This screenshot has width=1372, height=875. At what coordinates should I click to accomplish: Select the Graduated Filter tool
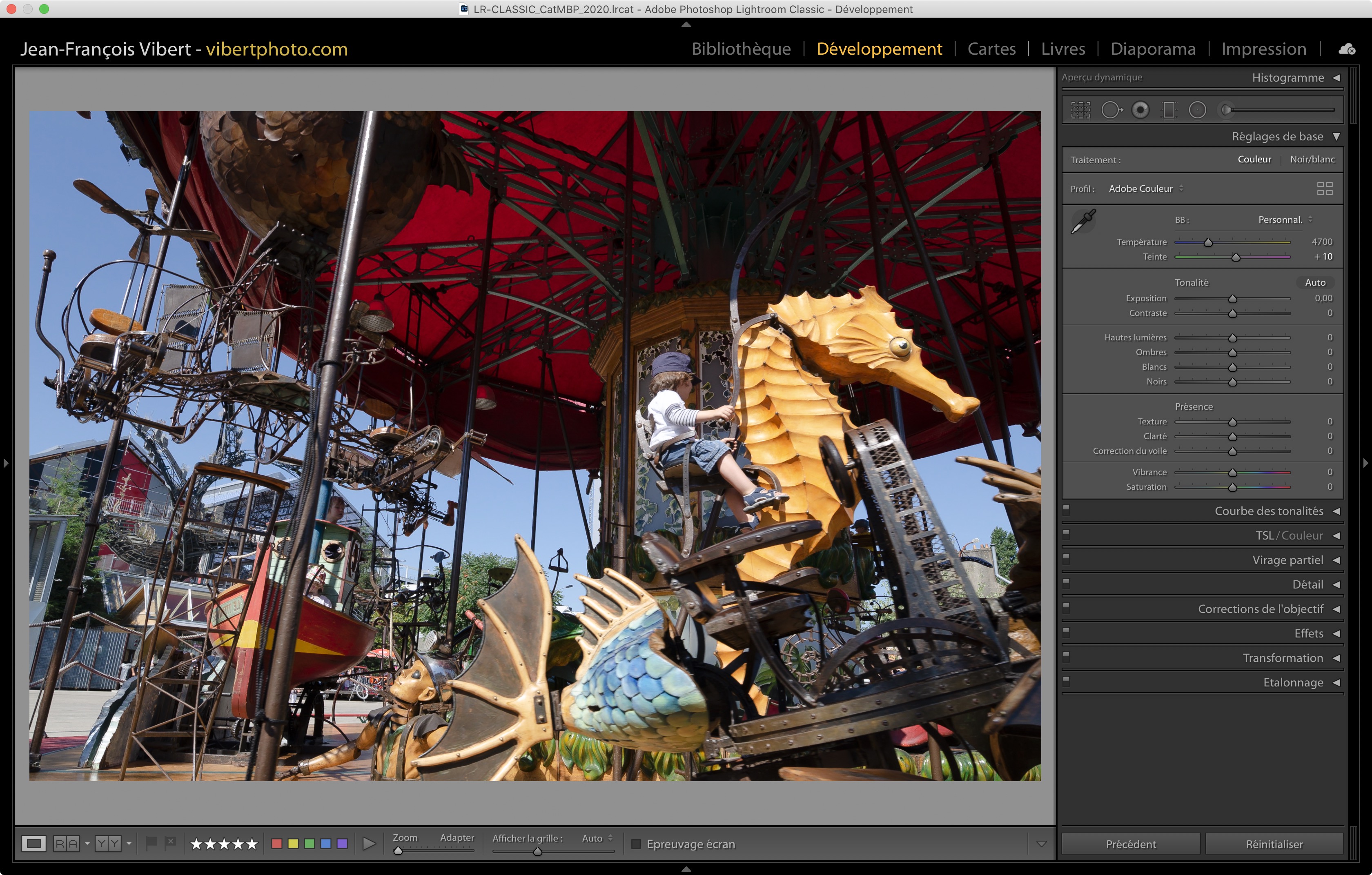[1169, 110]
